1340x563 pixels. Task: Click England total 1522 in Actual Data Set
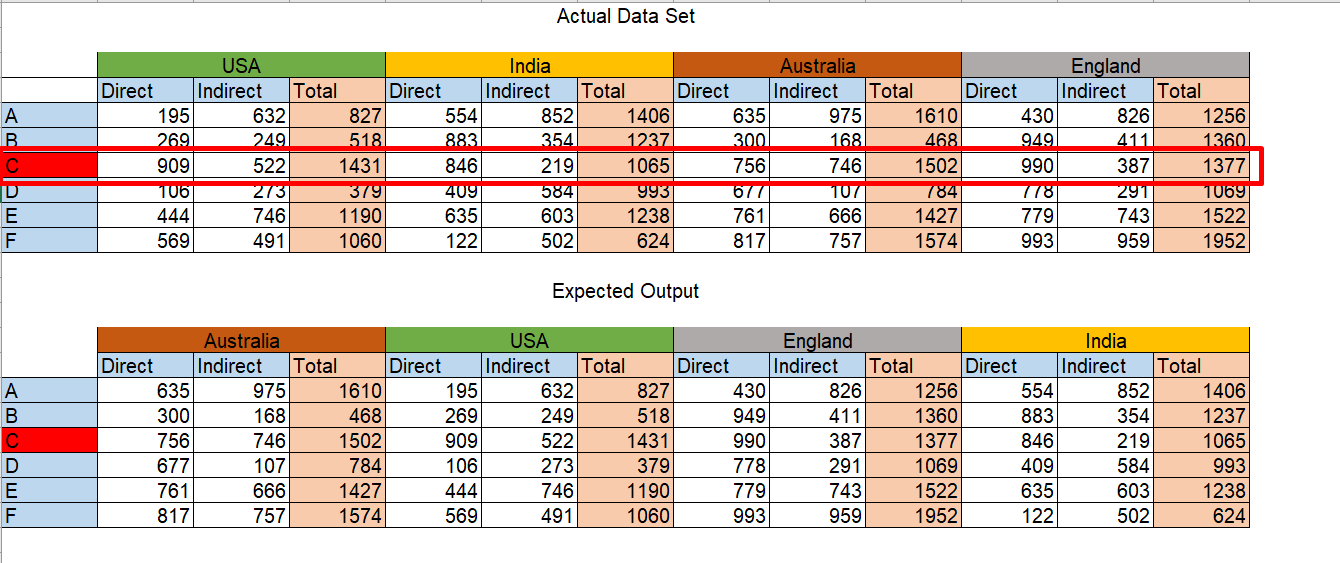click(1201, 215)
